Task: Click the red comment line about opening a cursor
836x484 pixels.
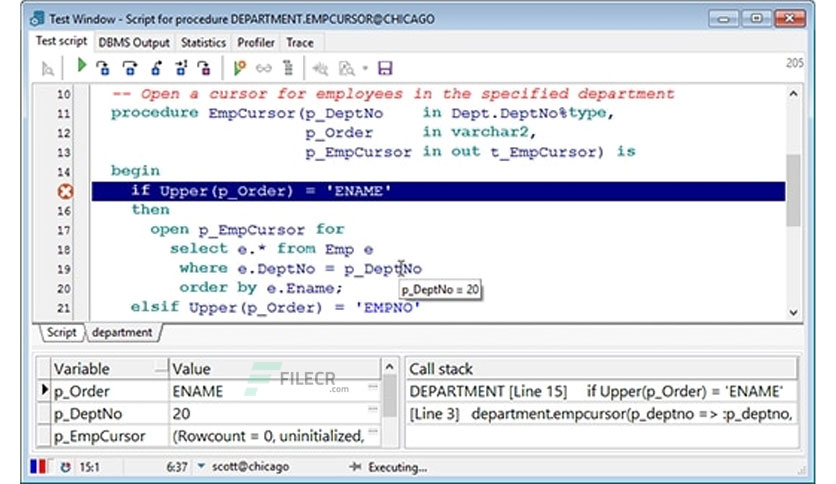Action: (x=393, y=94)
